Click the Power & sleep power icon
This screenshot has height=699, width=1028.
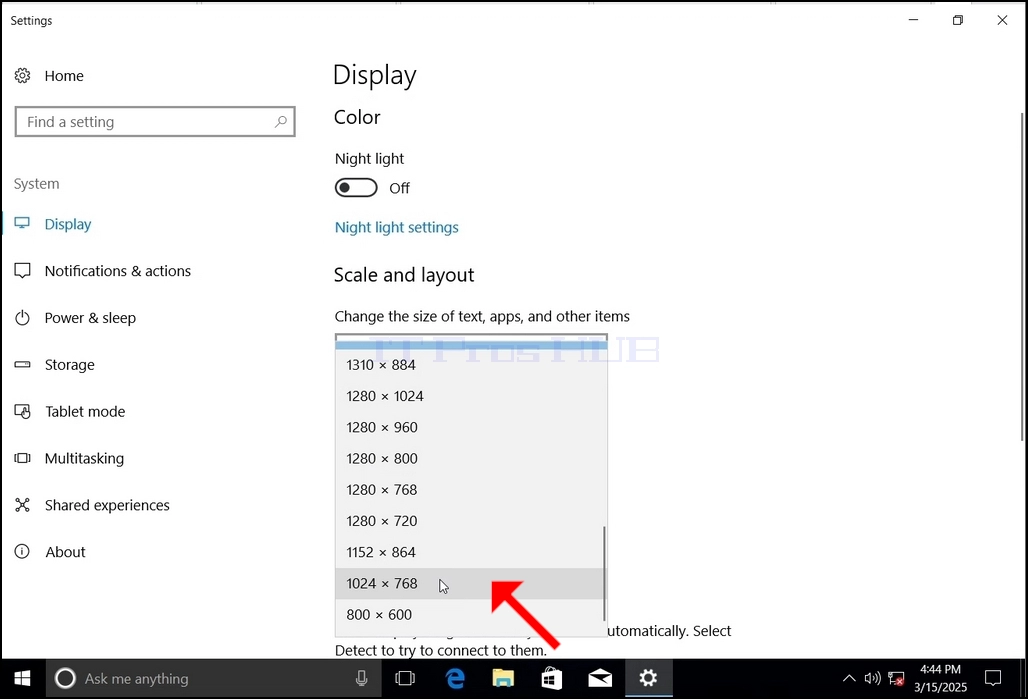tap(22, 318)
